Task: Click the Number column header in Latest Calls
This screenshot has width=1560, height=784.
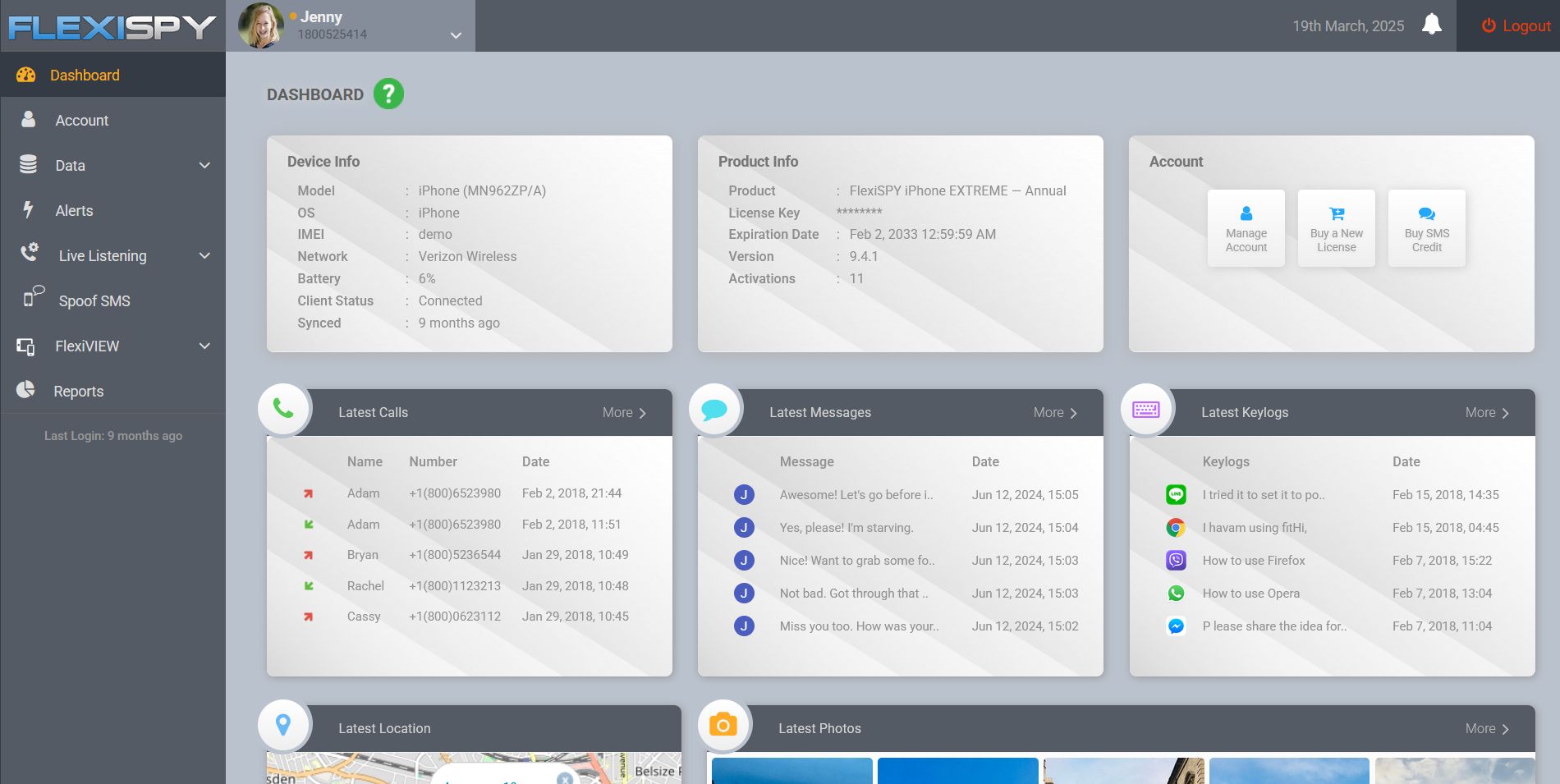Action: coord(434,461)
